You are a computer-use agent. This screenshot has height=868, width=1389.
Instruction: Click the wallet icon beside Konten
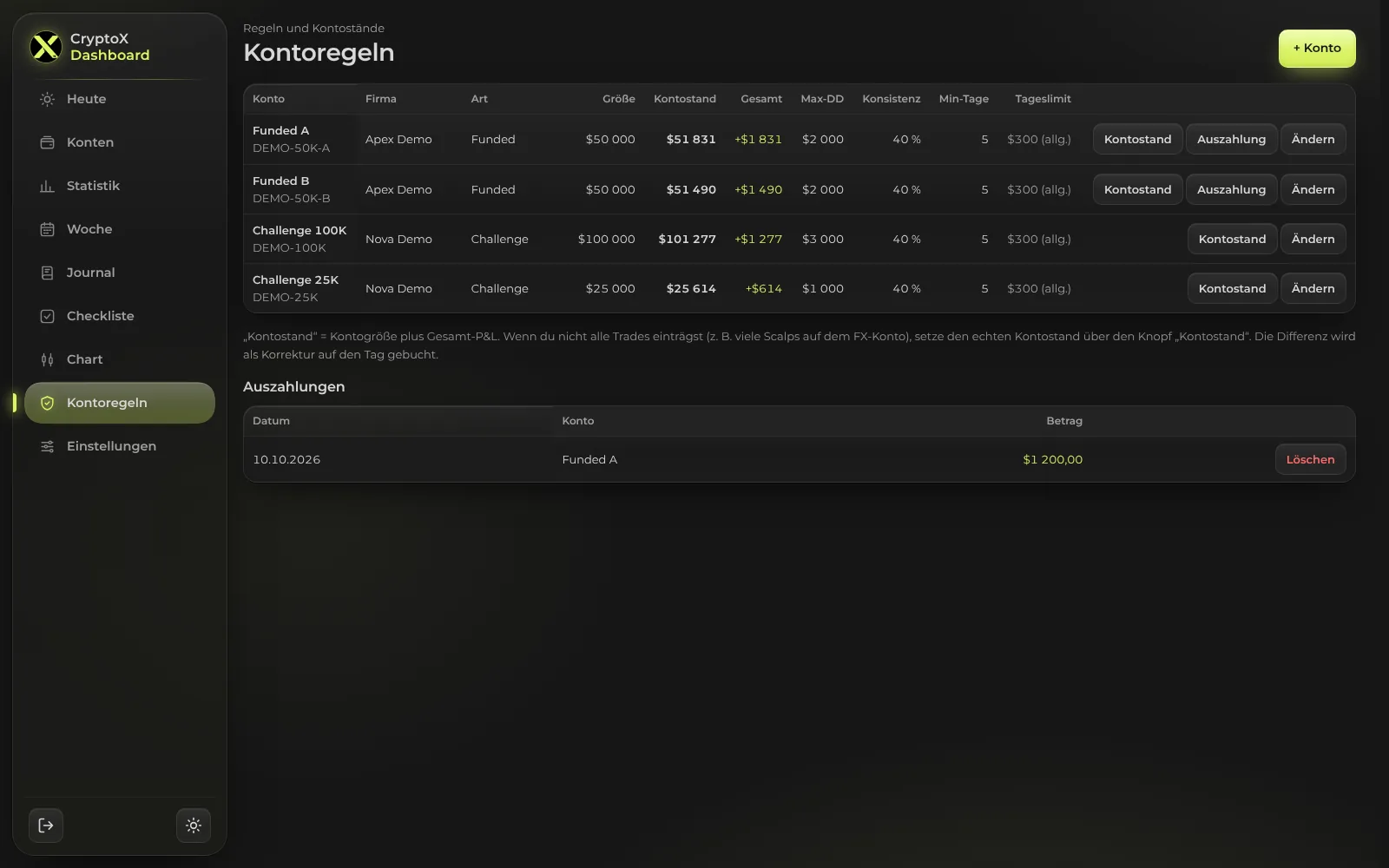point(48,142)
